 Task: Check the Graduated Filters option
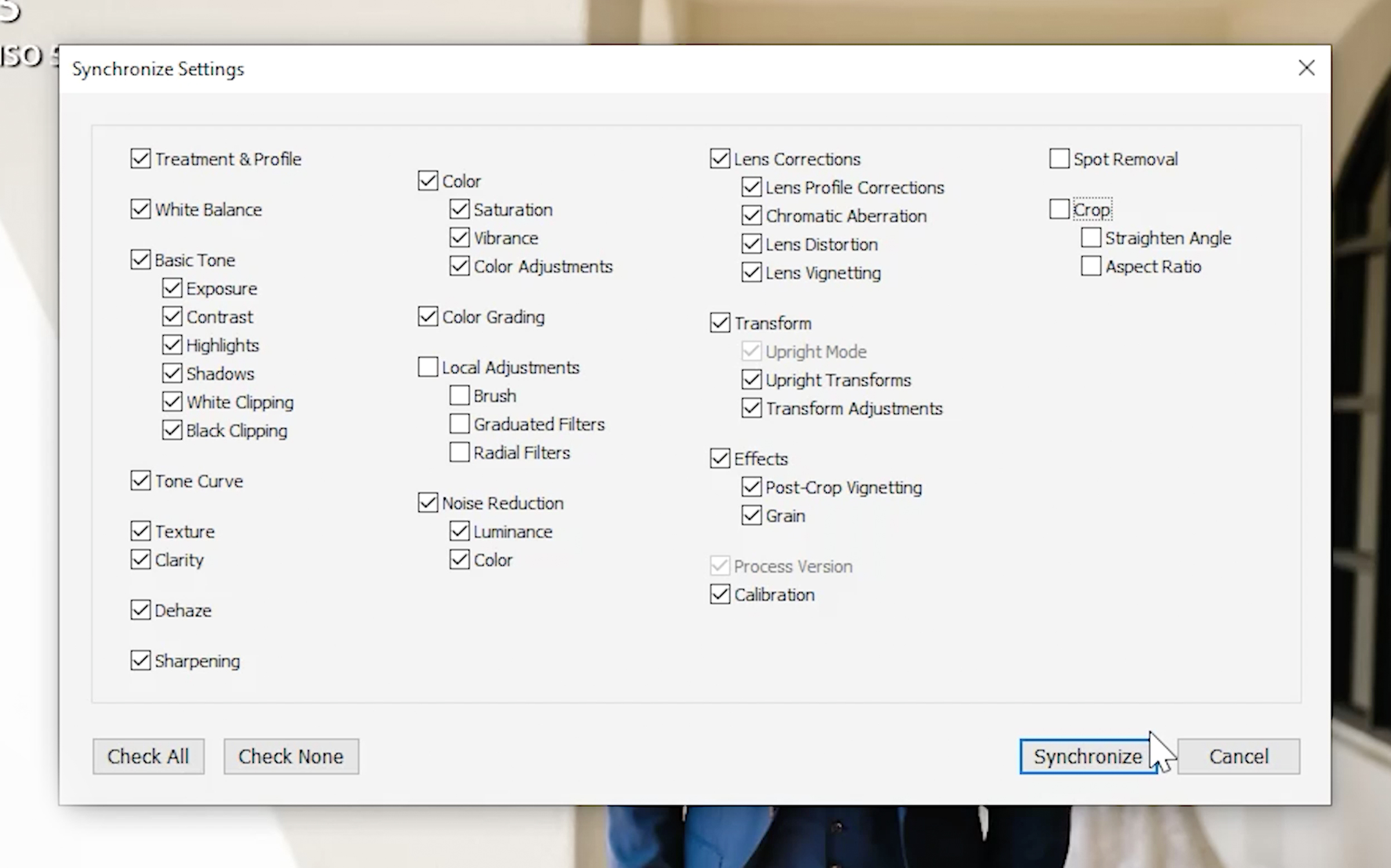tap(459, 424)
